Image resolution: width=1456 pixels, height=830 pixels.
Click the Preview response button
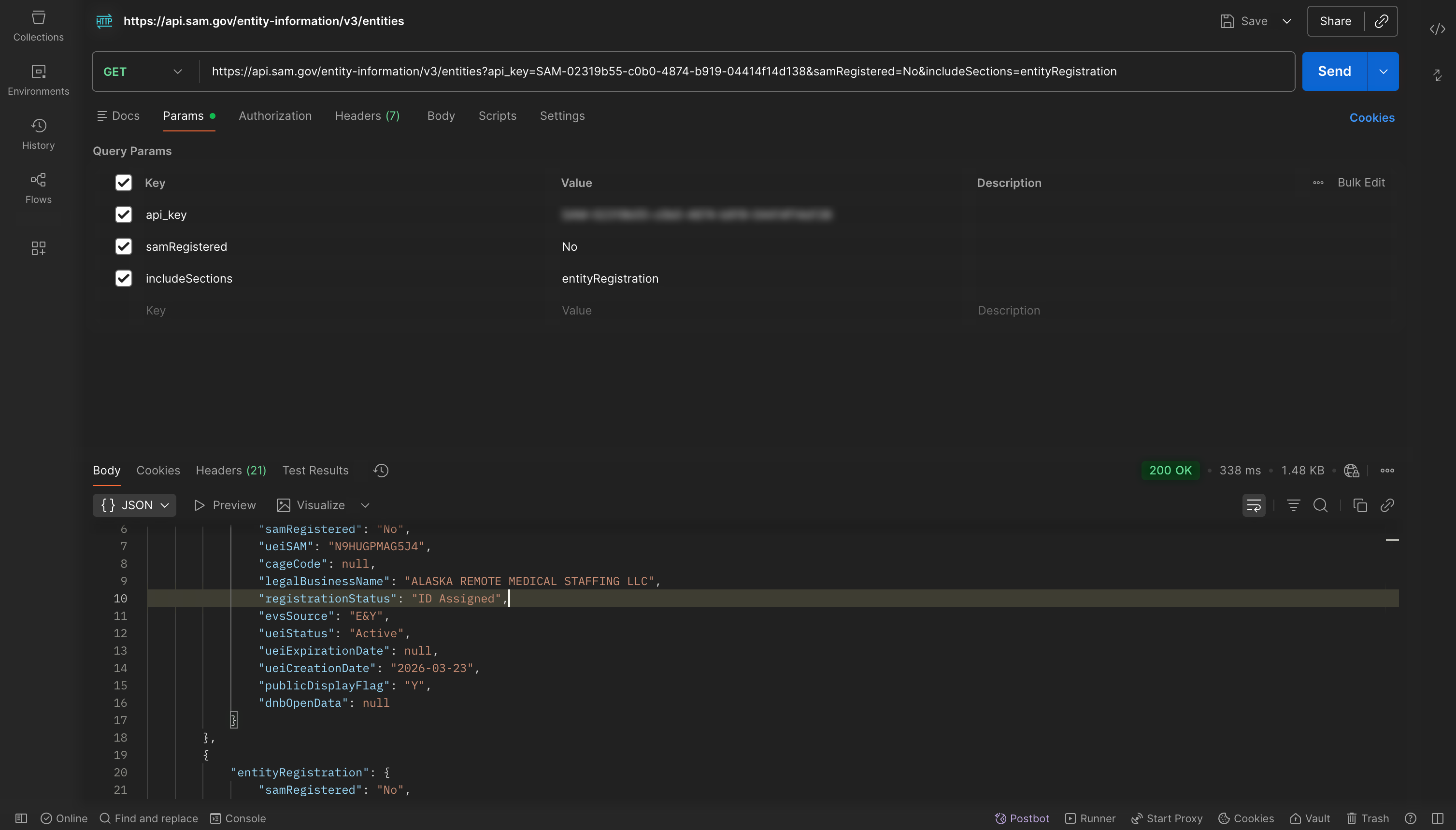click(x=225, y=505)
